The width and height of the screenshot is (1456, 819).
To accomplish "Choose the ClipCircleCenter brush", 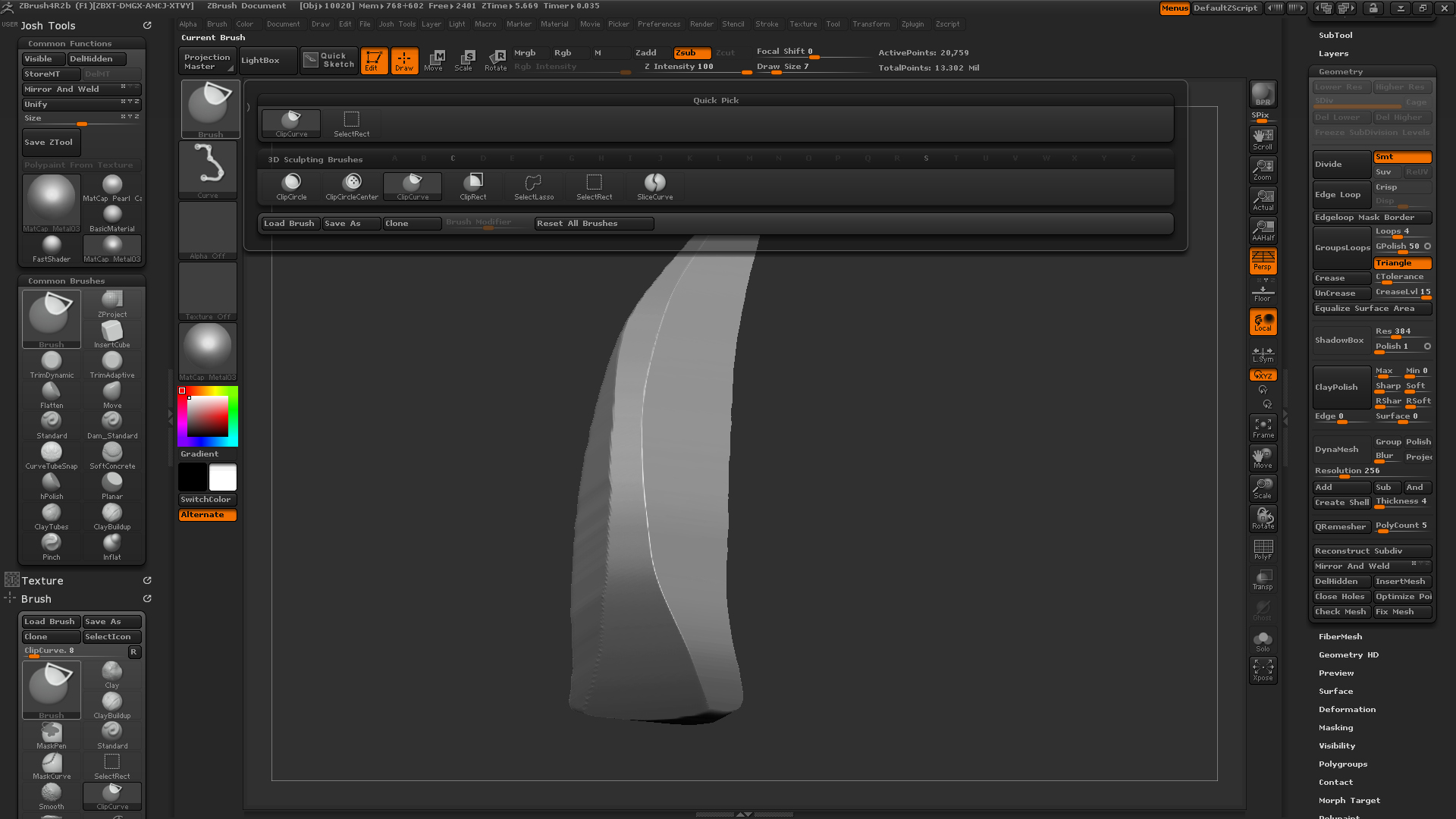I will 352,187.
